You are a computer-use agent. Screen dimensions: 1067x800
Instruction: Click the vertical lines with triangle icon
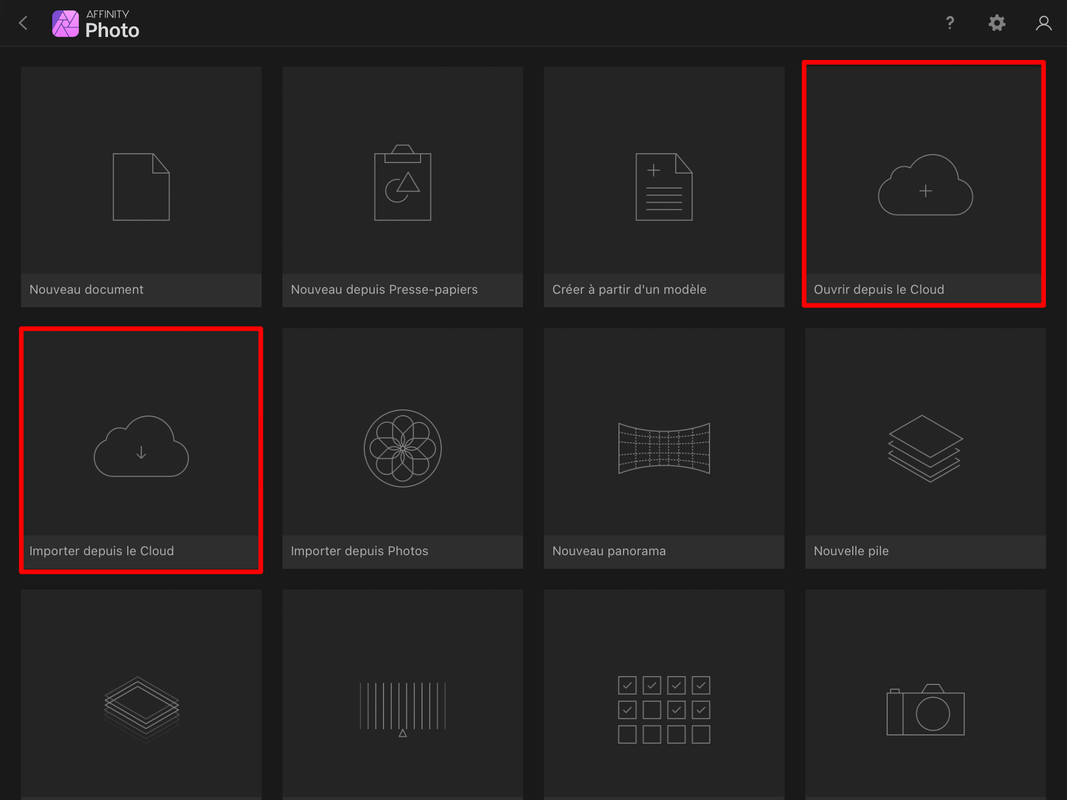[x=403, y=709]
